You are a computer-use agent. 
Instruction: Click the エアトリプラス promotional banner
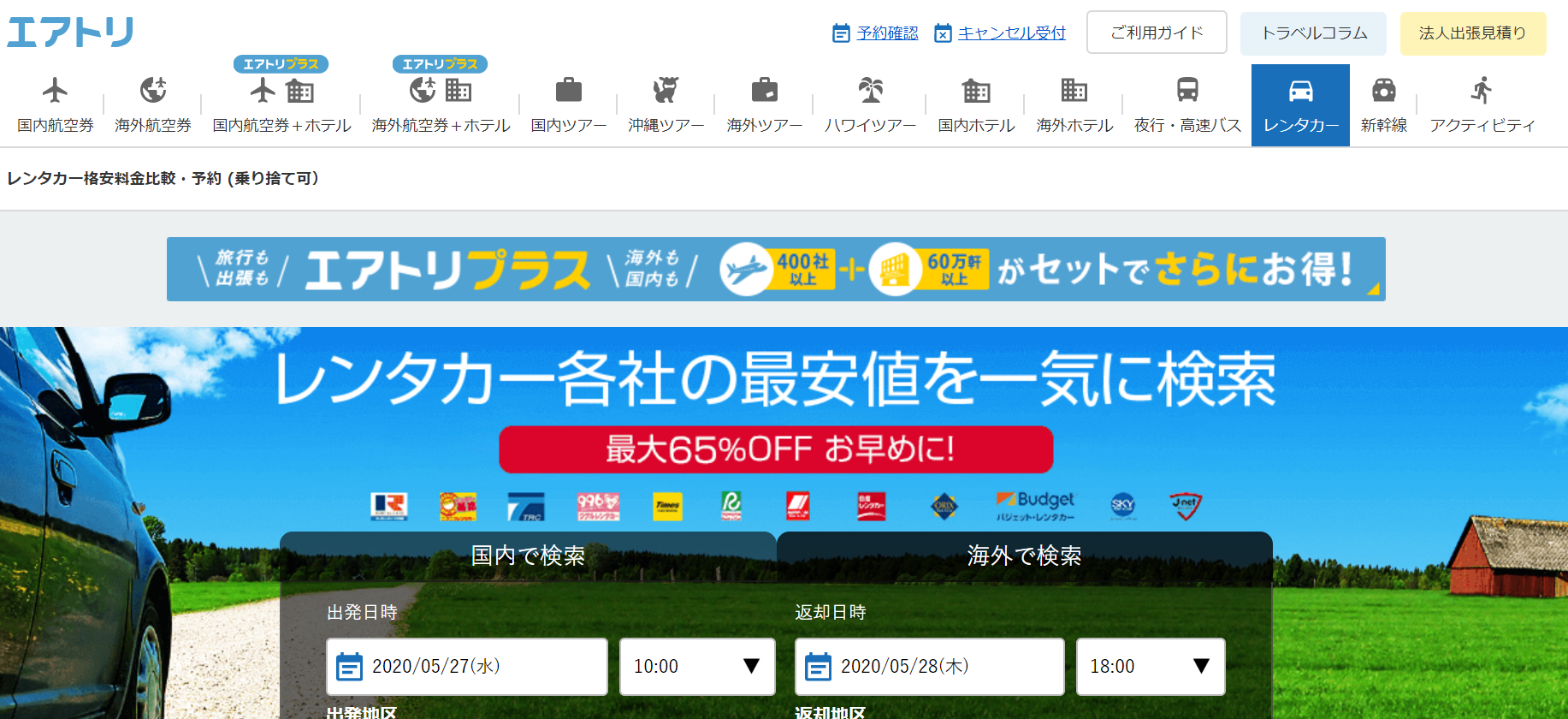(x=776, y=269)
